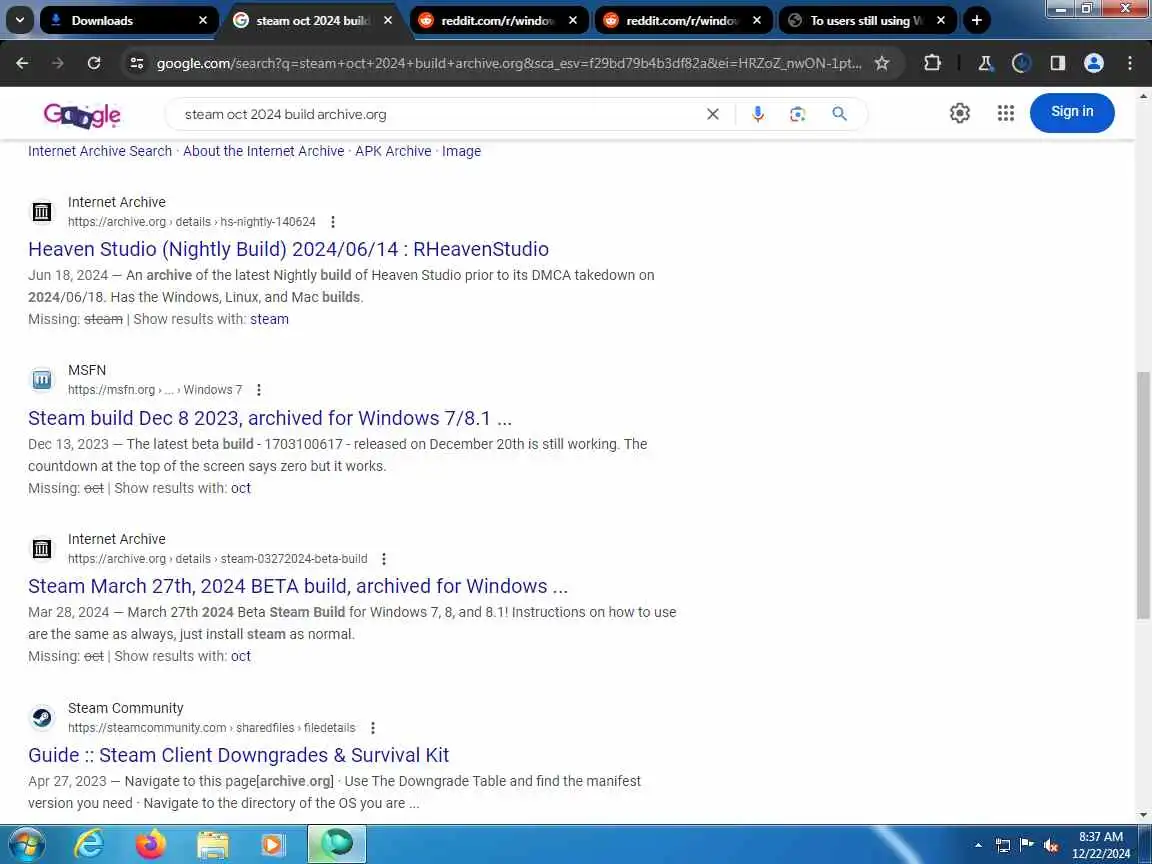
Task: Show hidden tray icons arrow
Action: tap(978, 846)
